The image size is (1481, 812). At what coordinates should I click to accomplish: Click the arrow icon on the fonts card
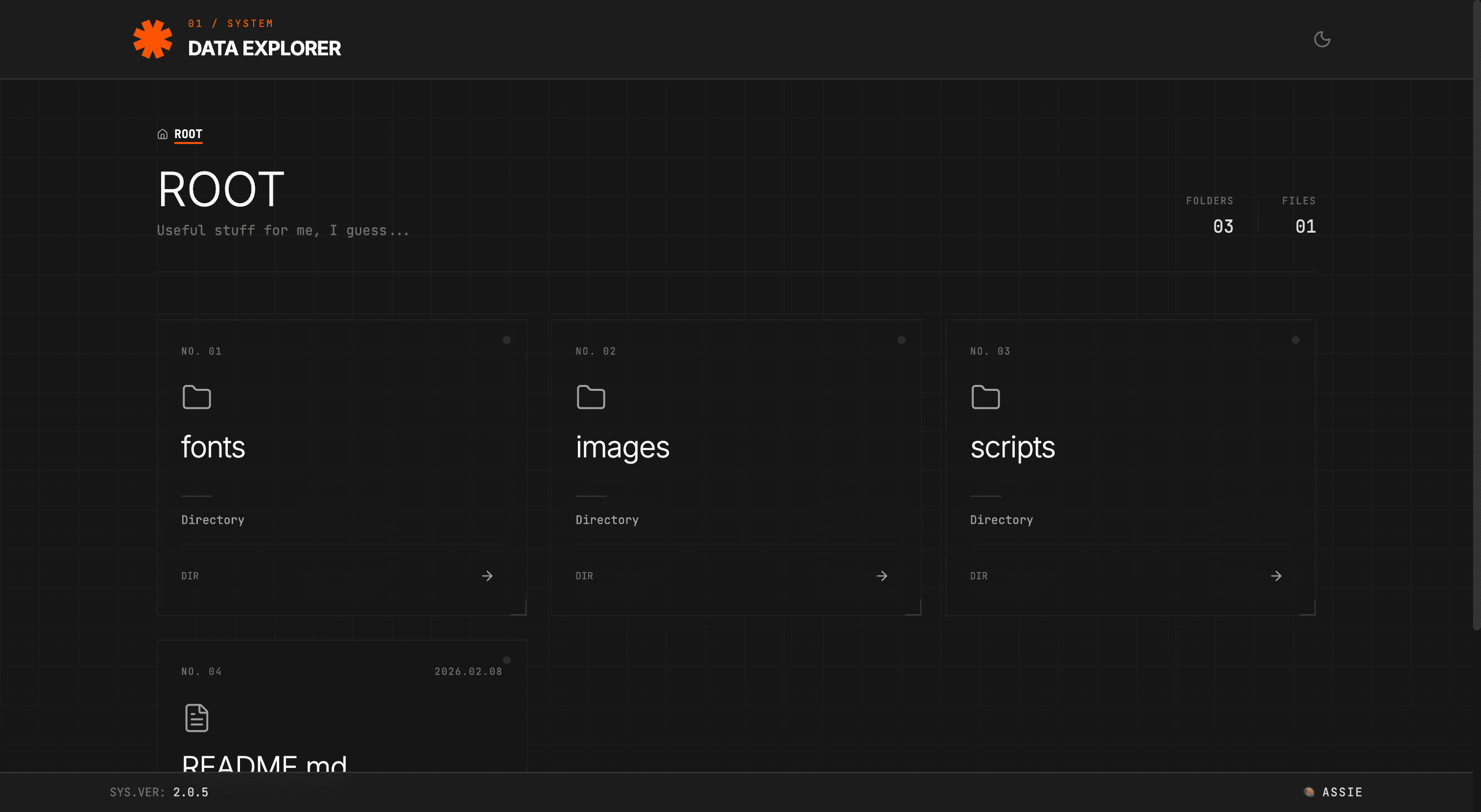coord(487,575)
